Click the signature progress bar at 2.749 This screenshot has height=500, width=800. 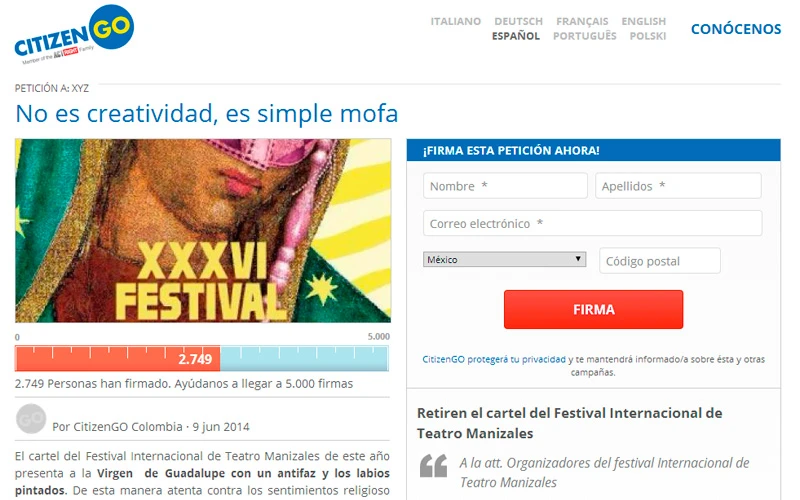pyautogui.click(x=202, y=358)
